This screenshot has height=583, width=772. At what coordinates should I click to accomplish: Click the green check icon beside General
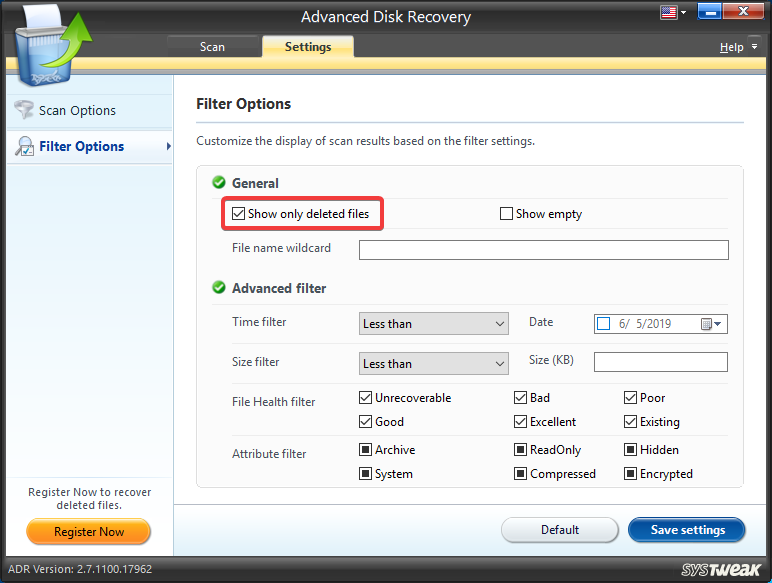click(x=219, y=183)
